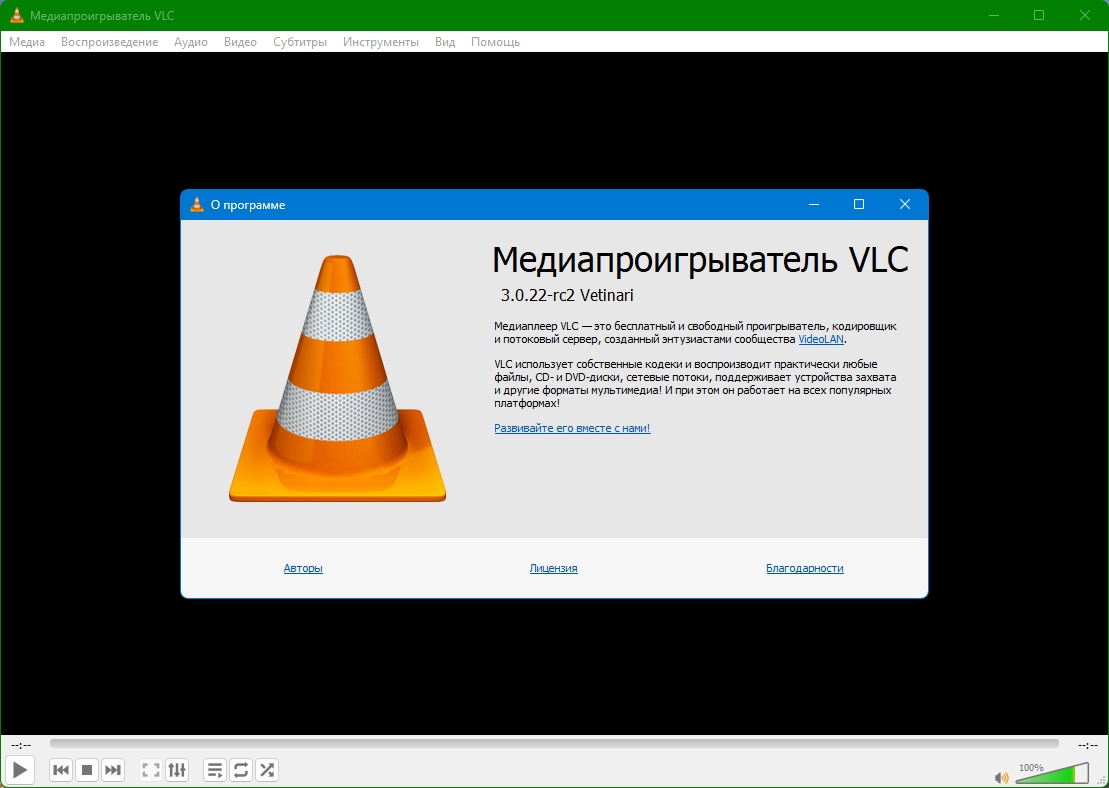Open the Аудио menu
Screen dimensions: 1109x788
[191, 42]
